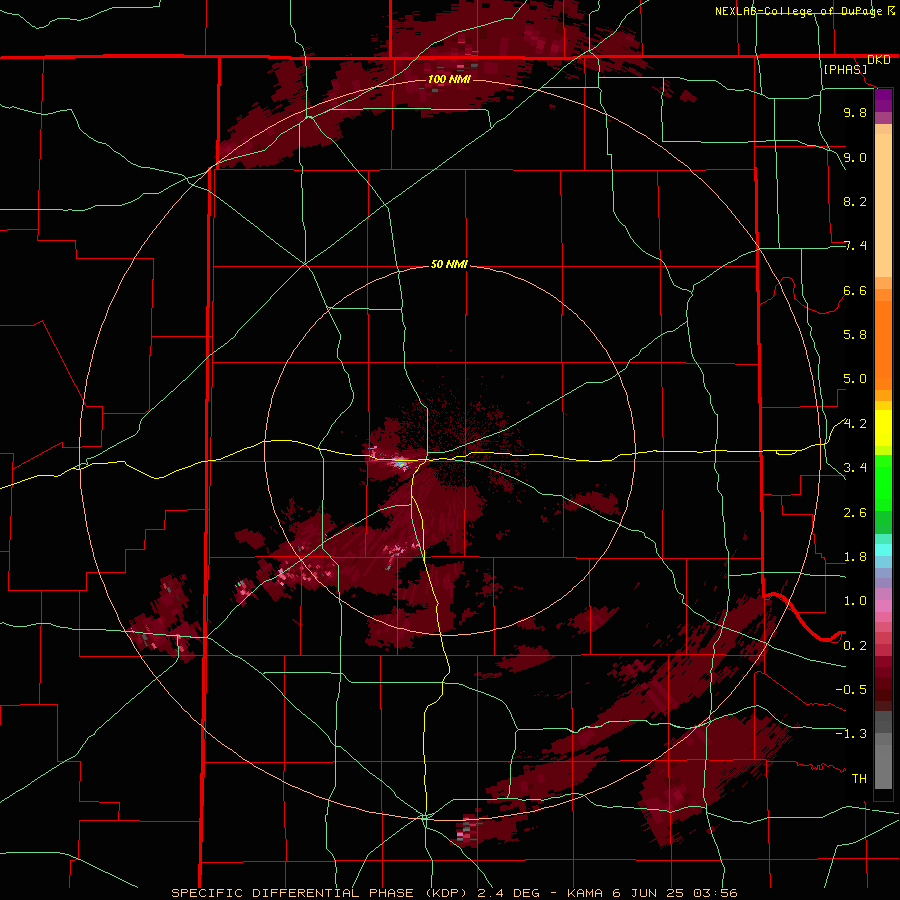900x900 pixels.
Task: Click the 7.4 color scale value
Action: tap(855, 246)
